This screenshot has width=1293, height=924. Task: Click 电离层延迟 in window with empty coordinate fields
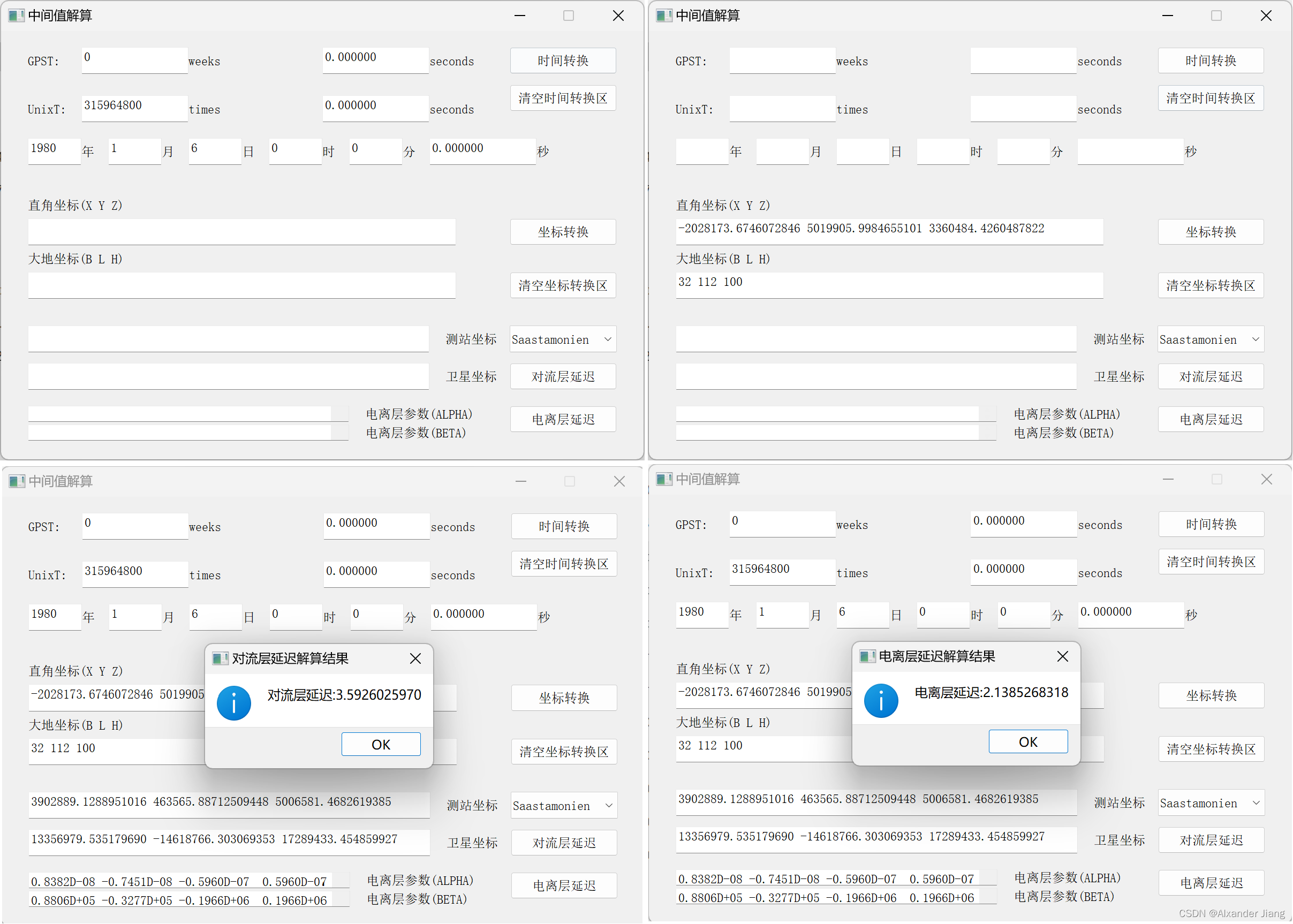click(563, 419)
